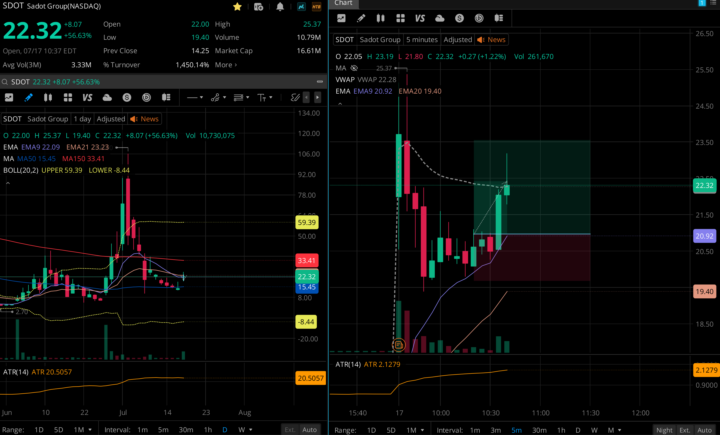Collapse indicator legend caret on left chart
Screen dimensions: 720x435
point(8,183)
